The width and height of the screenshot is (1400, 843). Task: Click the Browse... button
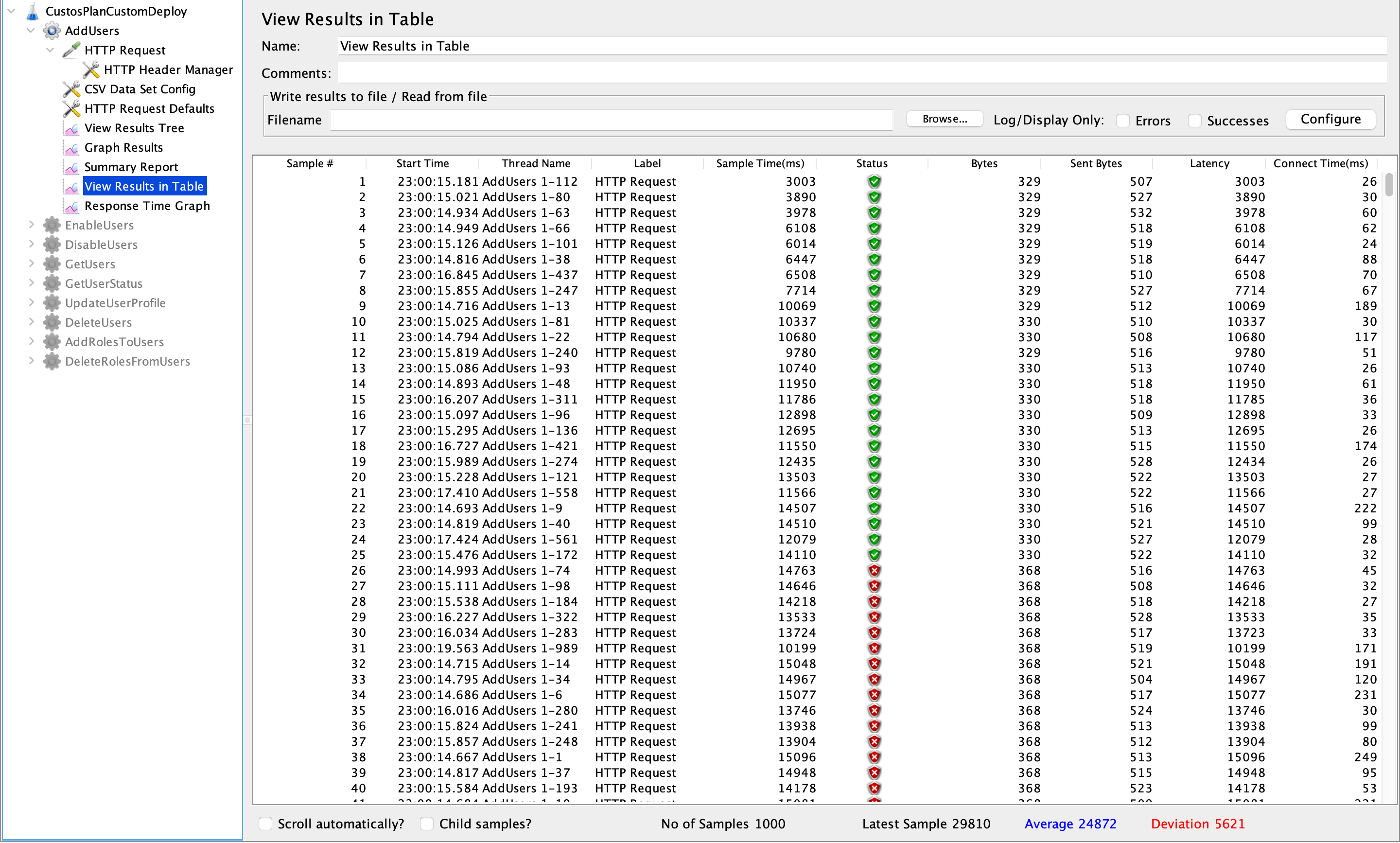click(x=944, y=119)
